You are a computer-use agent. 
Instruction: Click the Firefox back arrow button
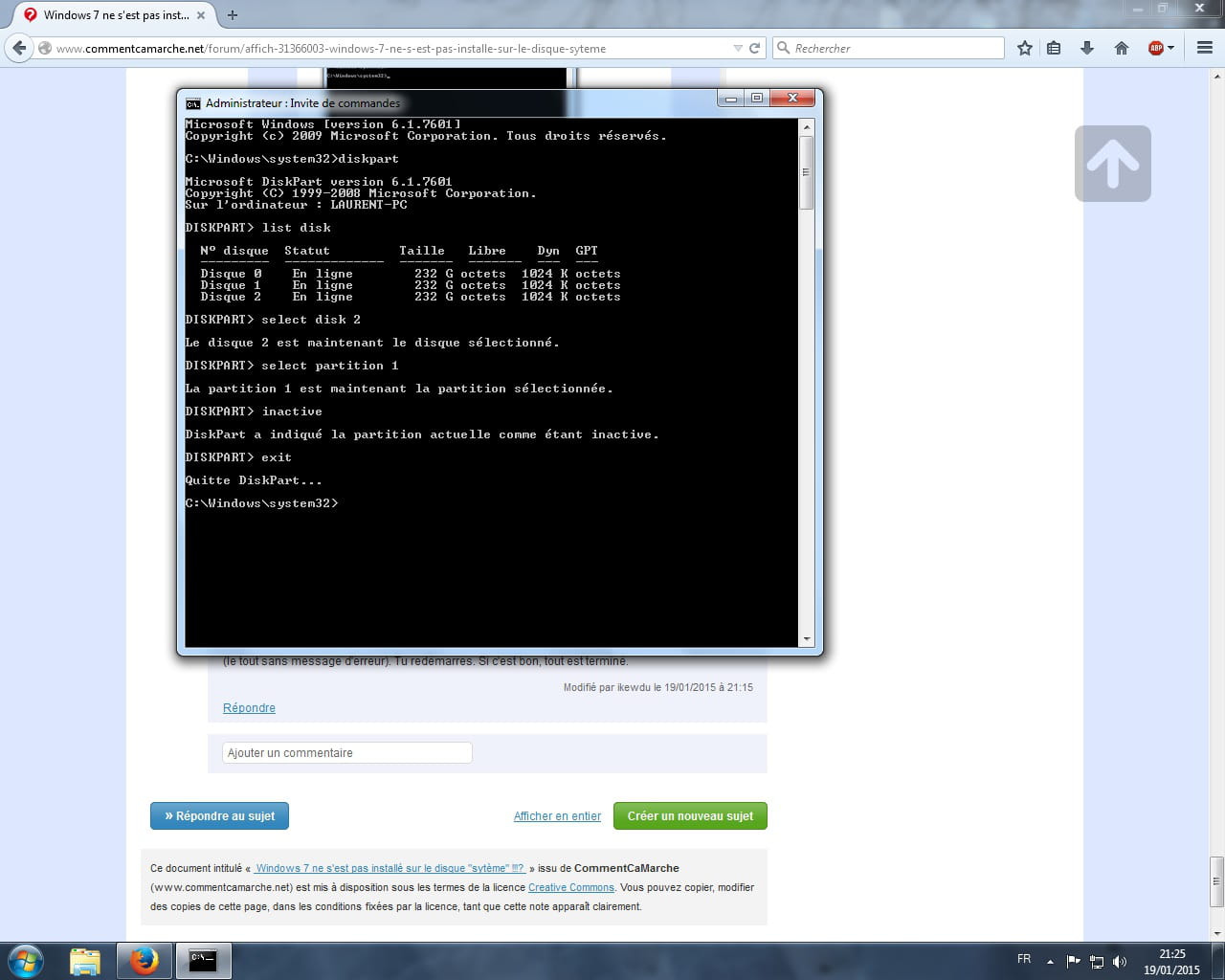click(x=19, y=48)
